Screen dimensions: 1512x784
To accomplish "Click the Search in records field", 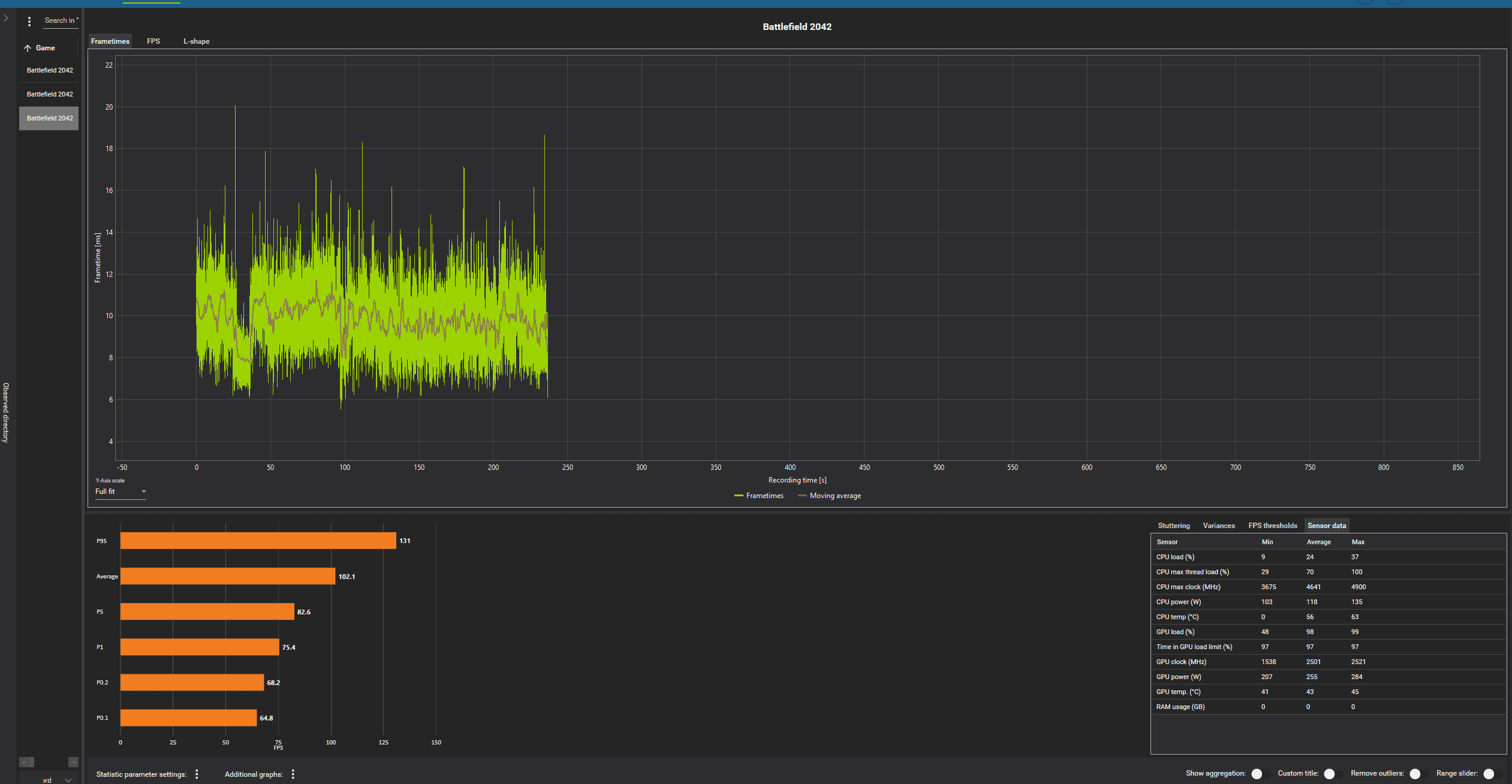I will tap(61, 20).
